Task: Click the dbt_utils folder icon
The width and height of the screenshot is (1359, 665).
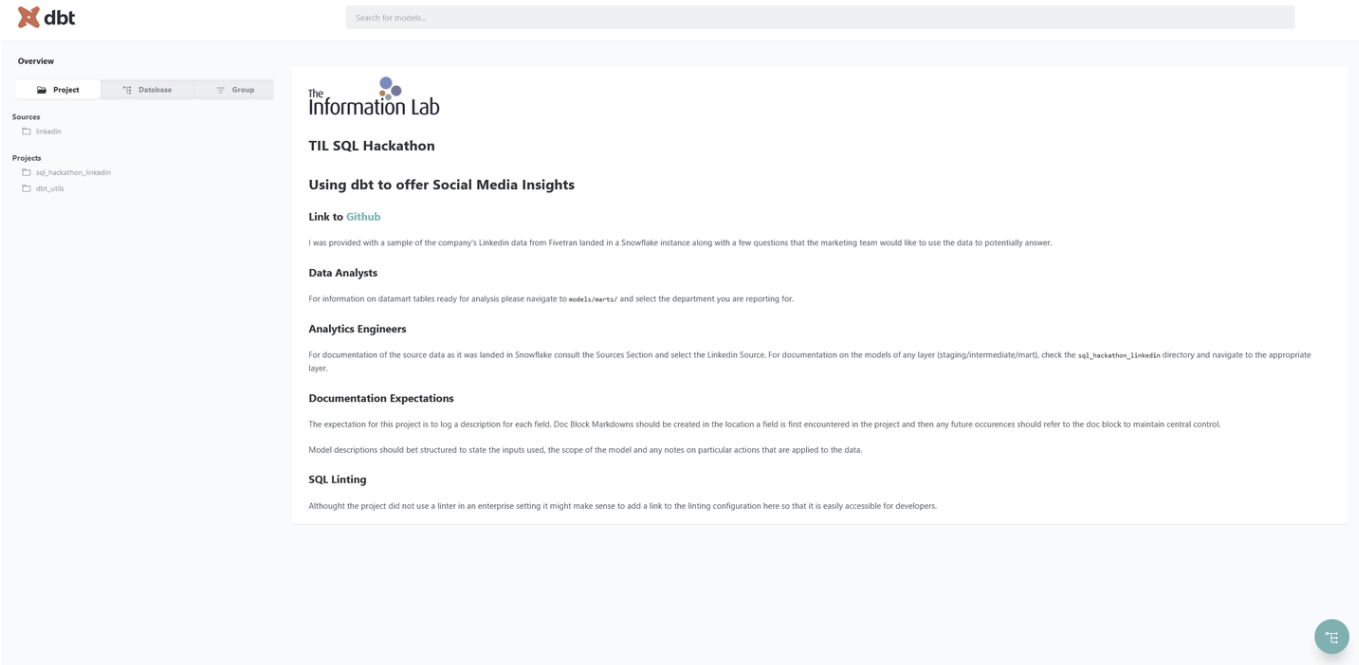Action: [x=27, y=188]
